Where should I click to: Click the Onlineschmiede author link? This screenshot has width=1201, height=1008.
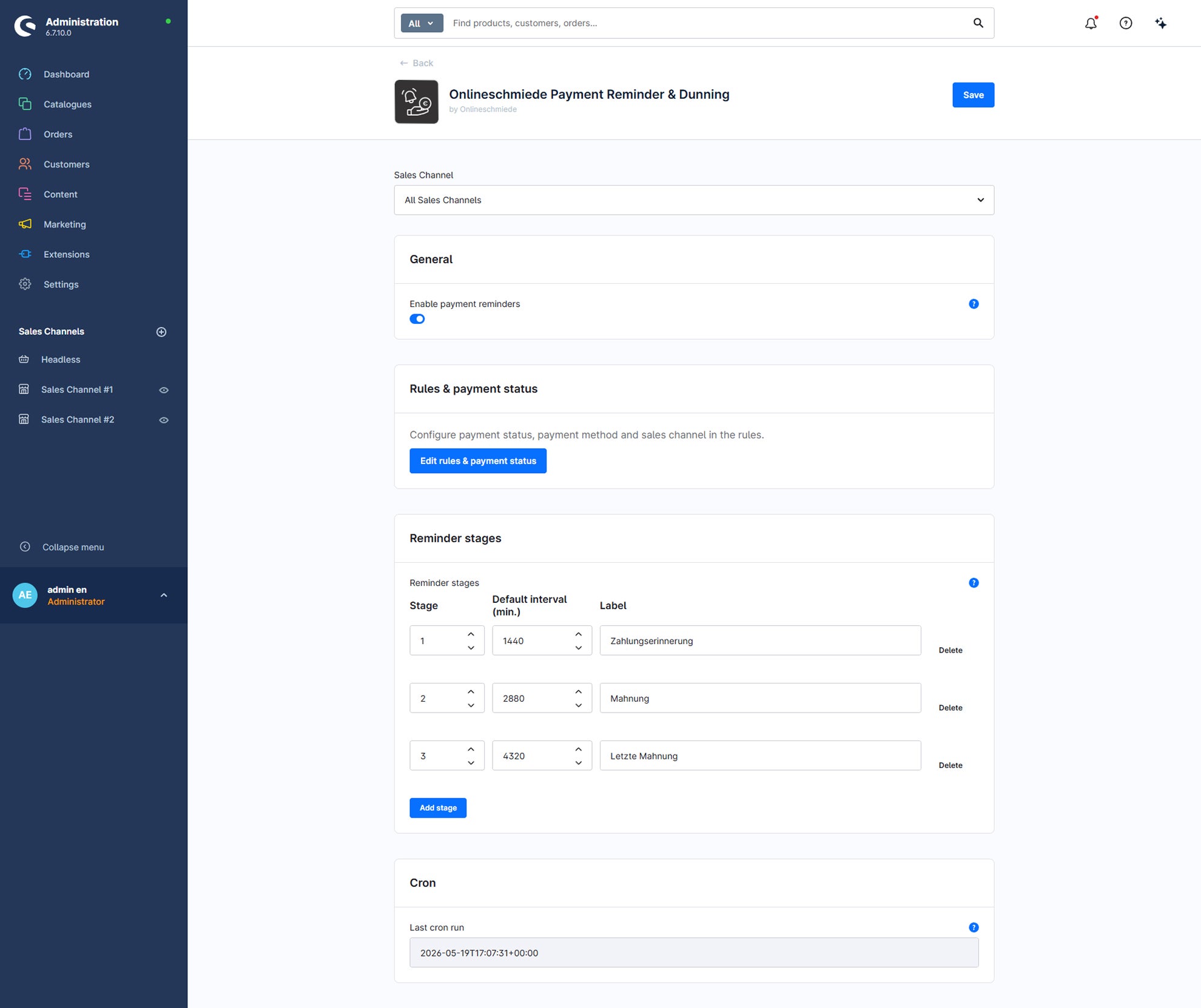tap(488, 109)
